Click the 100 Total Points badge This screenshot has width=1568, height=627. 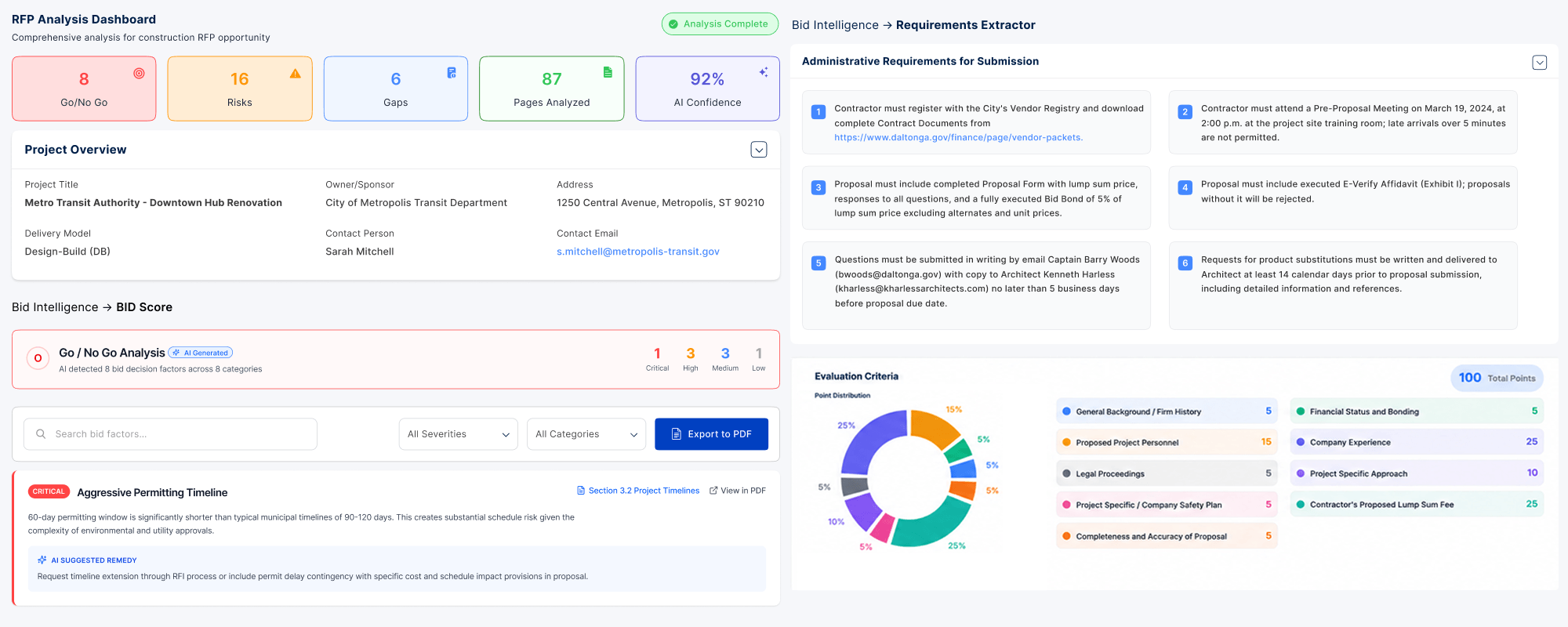tap(1497, 378)
